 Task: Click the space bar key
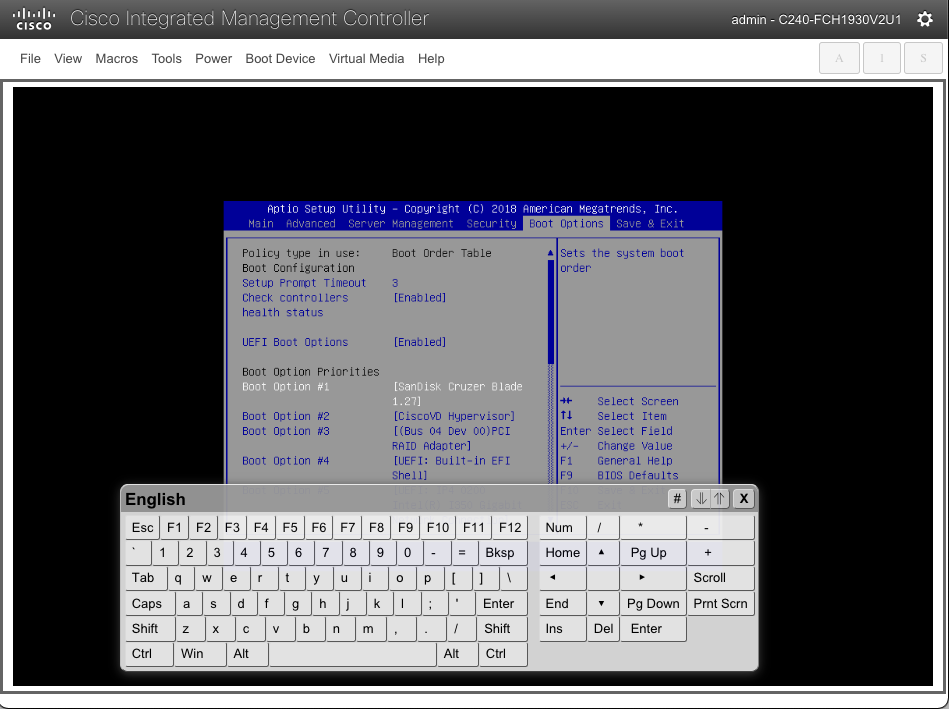coord(352,654)
